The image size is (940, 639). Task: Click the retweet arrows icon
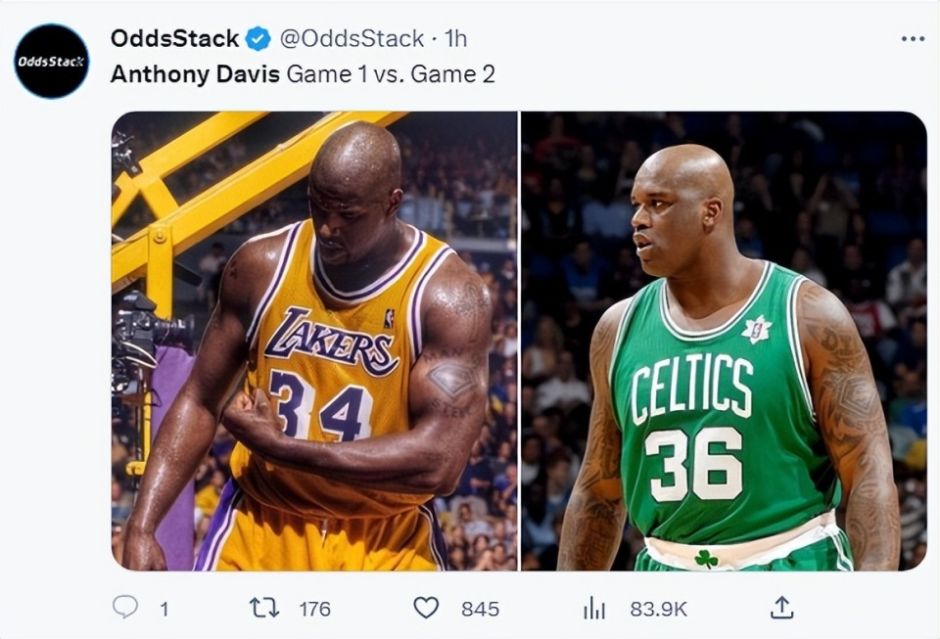(x=264, y=607)
